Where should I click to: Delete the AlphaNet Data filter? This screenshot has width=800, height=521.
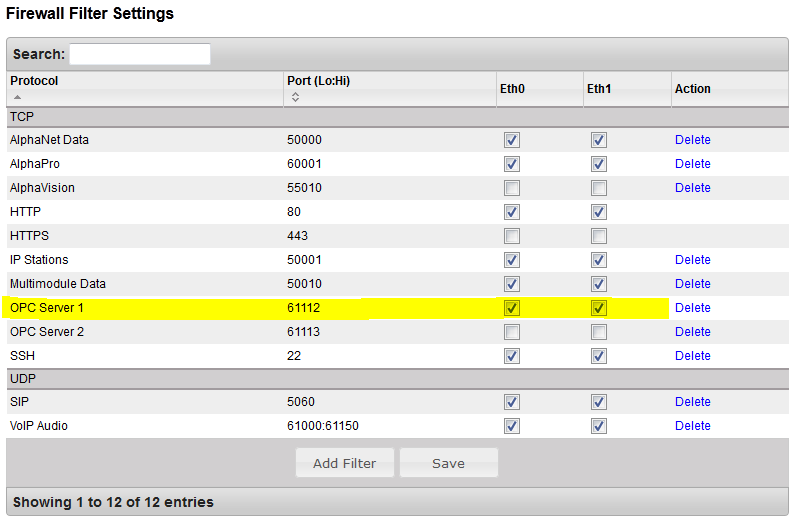point(692,140)
